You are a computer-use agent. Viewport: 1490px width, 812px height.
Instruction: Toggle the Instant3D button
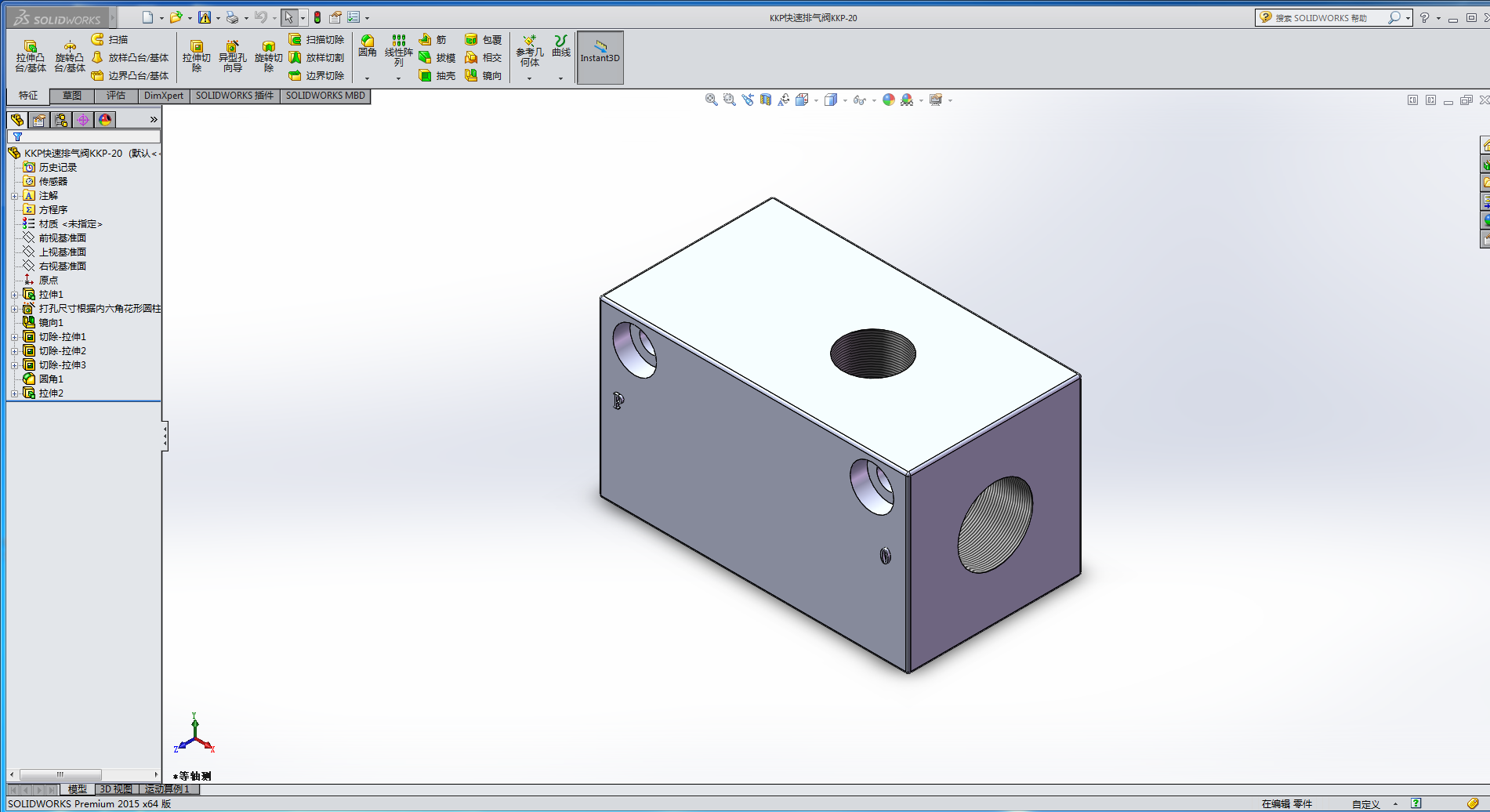click(x=600, y=57)
